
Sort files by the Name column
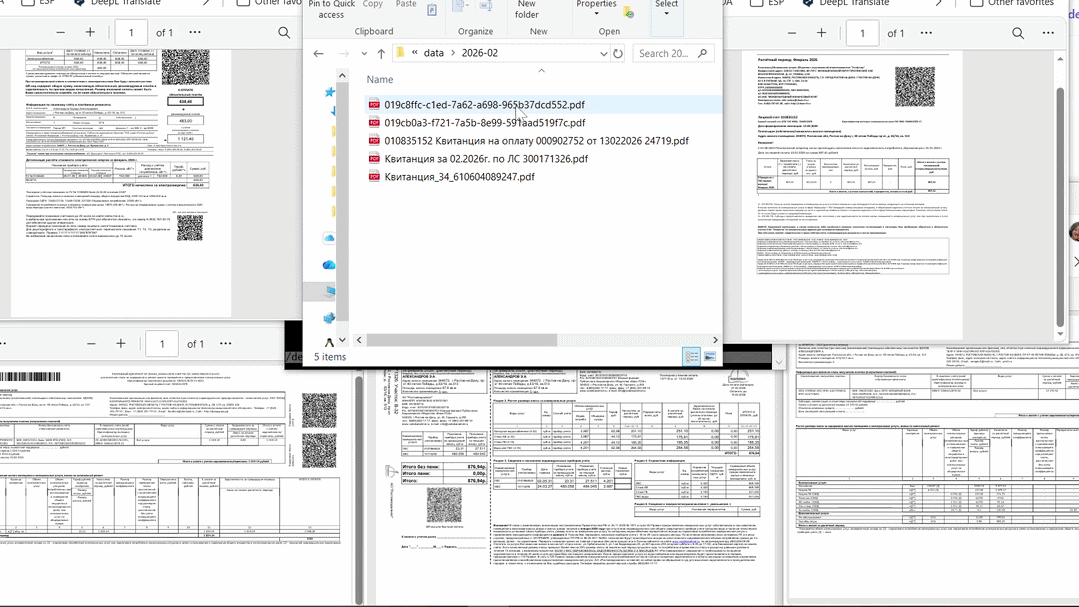click(x=380, y=80)
